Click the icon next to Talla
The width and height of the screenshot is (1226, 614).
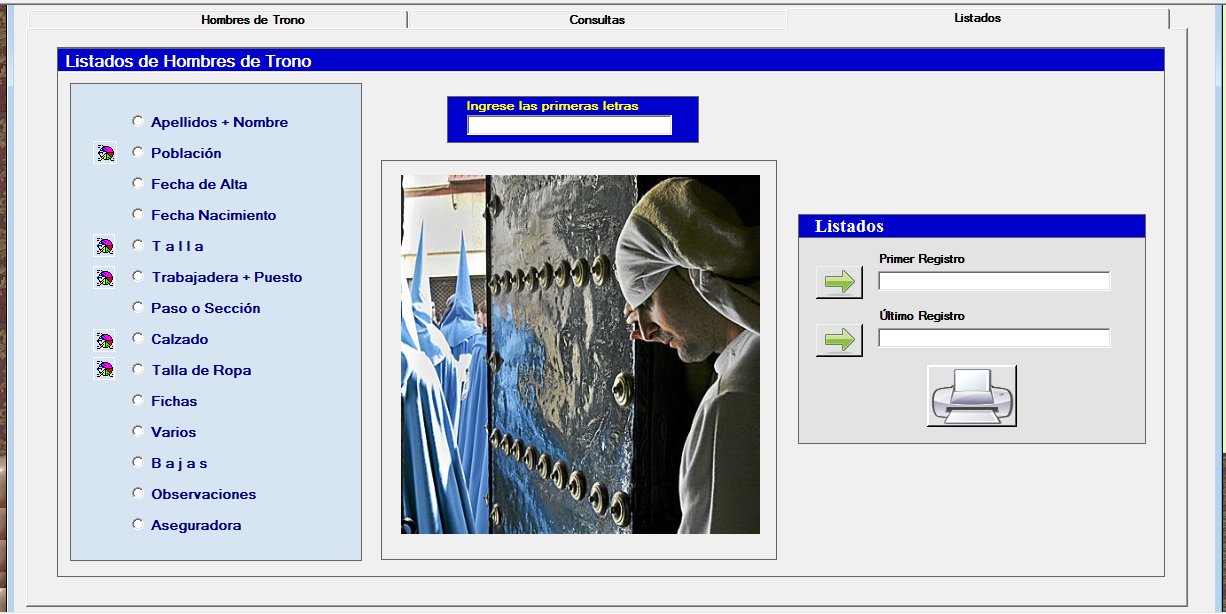click(104, 246)
